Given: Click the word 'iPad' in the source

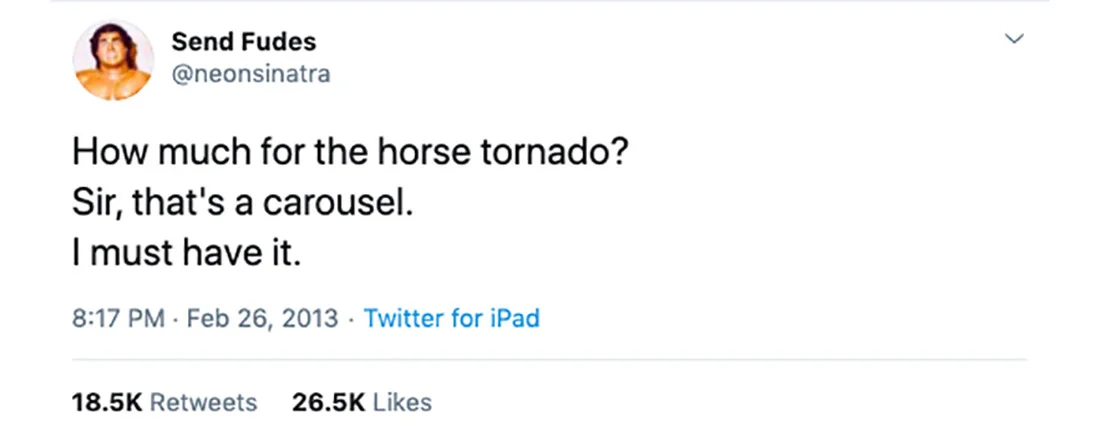Looking at the screenshot, I should point(514,318).
